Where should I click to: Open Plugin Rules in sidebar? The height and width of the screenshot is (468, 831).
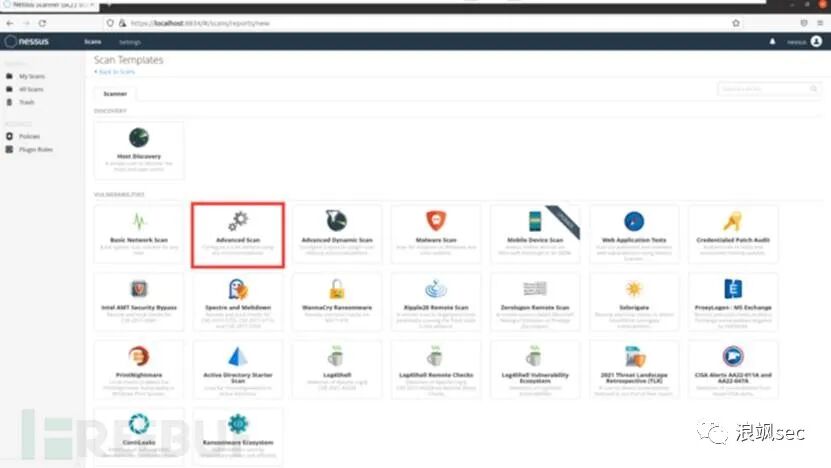click(x=36, y=149)
